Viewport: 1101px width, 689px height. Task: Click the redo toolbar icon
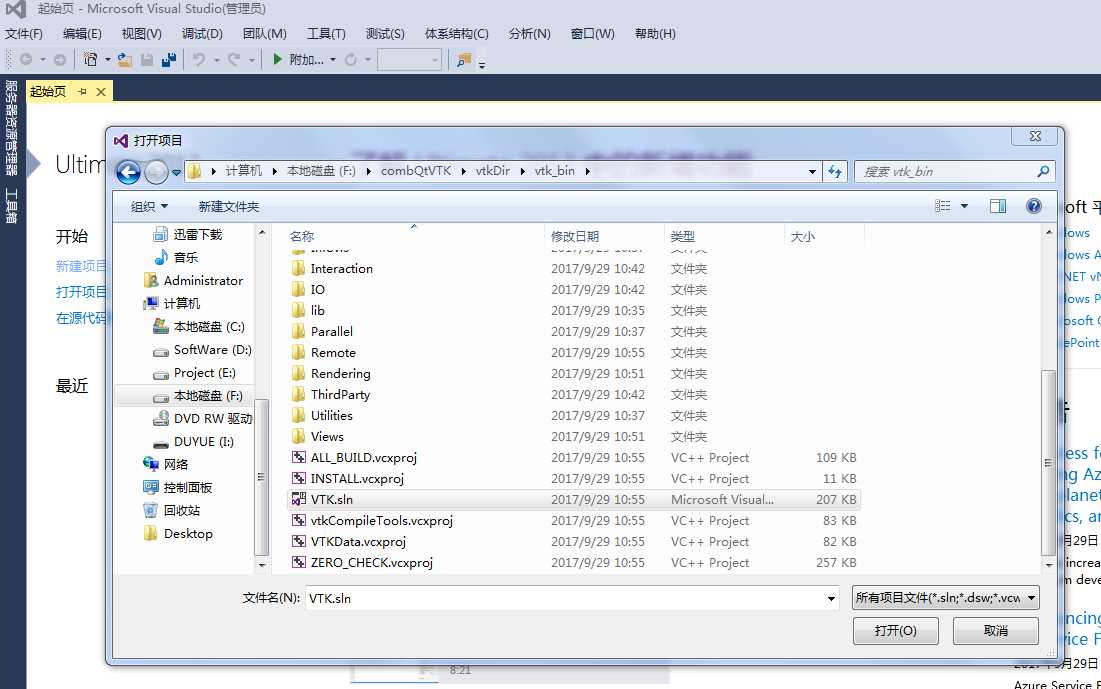point(234,60)
